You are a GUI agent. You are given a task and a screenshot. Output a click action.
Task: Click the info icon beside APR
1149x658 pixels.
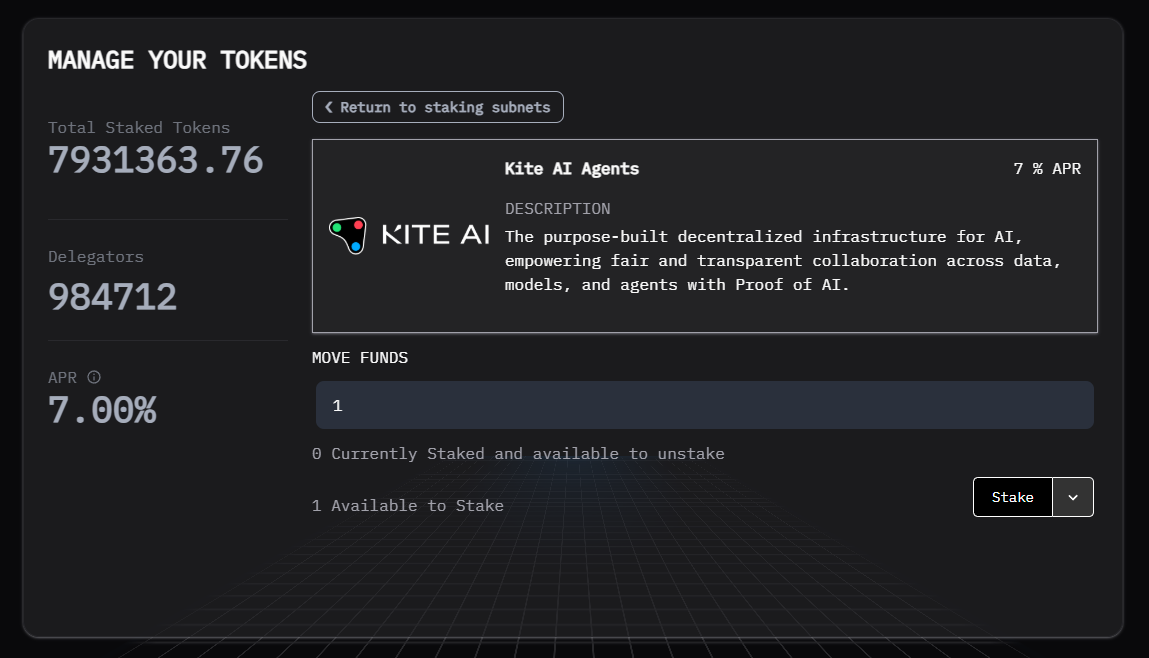[x=94, y=378]
